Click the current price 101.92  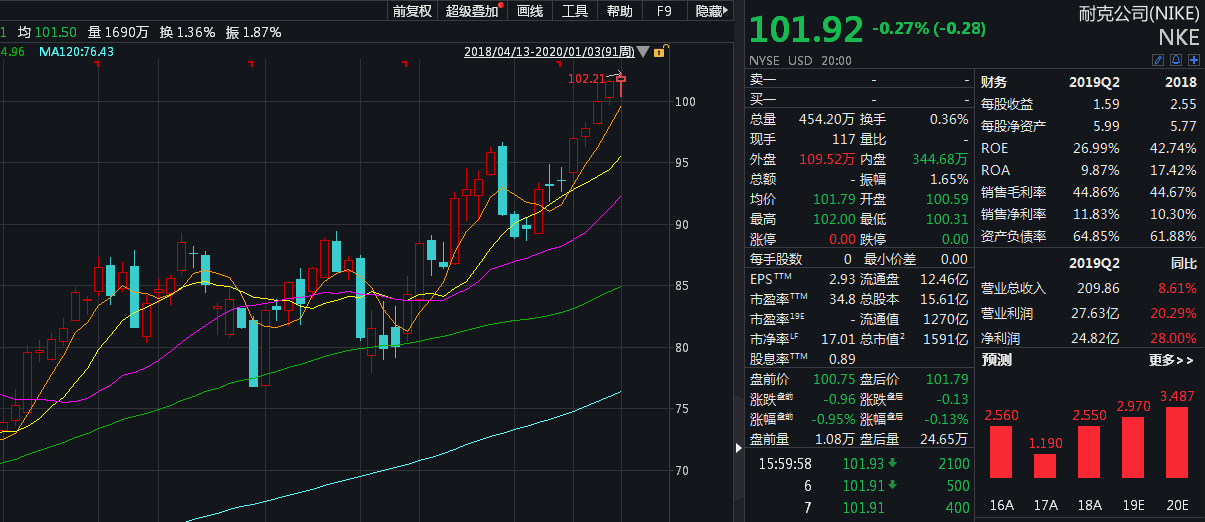click(x=806, y=29)
